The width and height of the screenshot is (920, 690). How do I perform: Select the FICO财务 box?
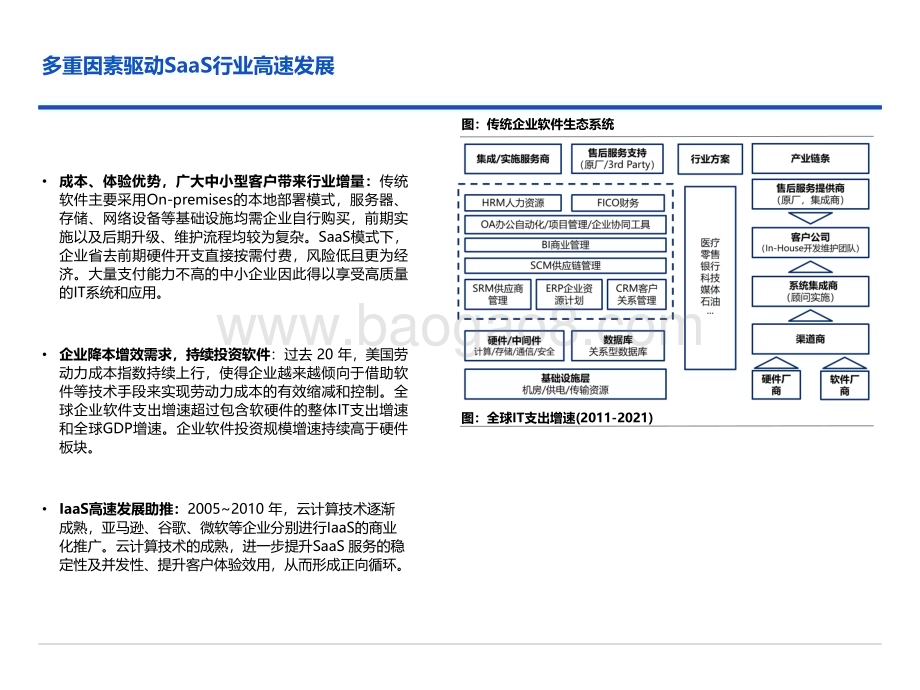[x=618, y=203]
